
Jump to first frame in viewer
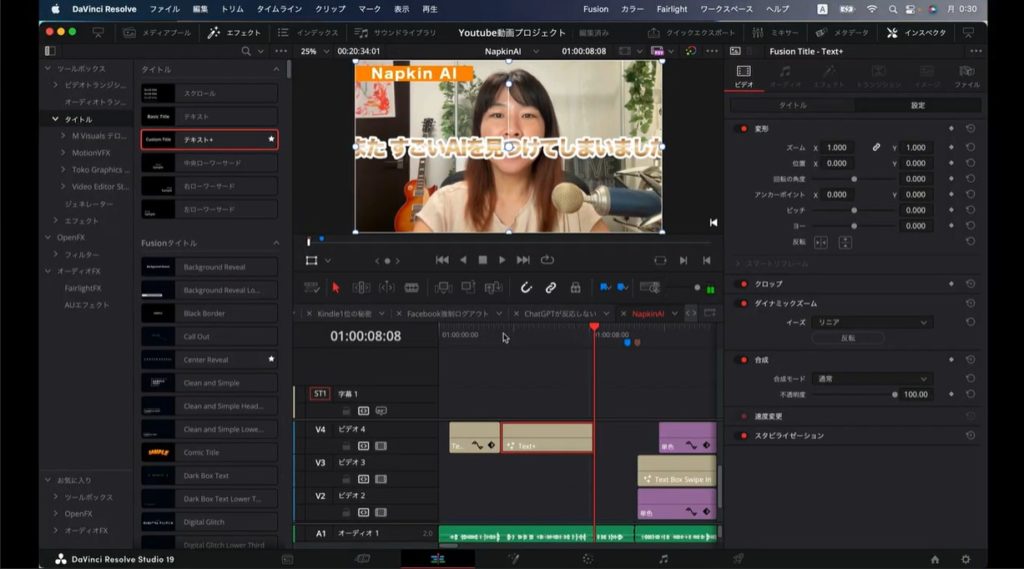442,260
